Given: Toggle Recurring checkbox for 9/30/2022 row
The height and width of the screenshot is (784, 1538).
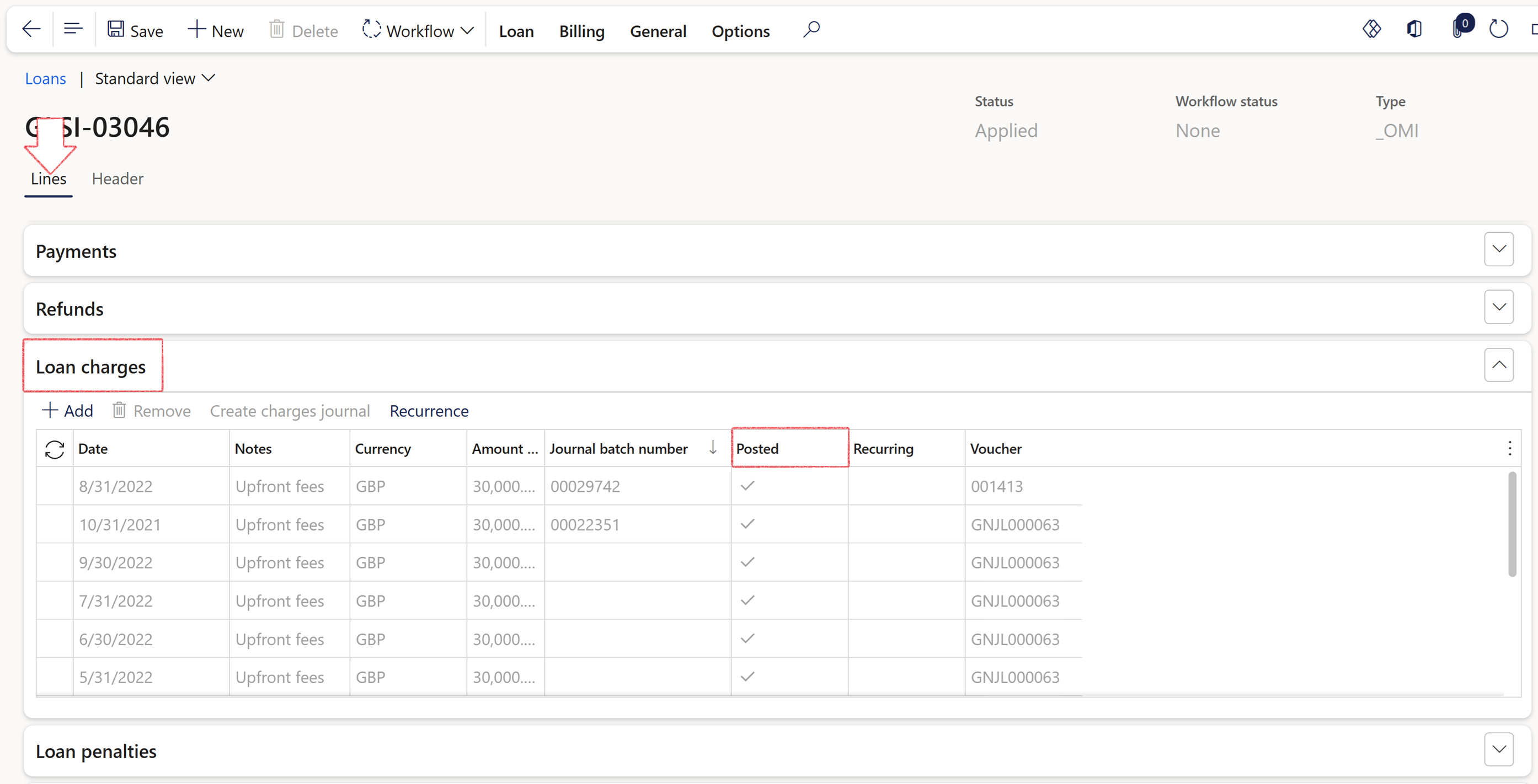Looking at the screenshot, I should [864, 563].
